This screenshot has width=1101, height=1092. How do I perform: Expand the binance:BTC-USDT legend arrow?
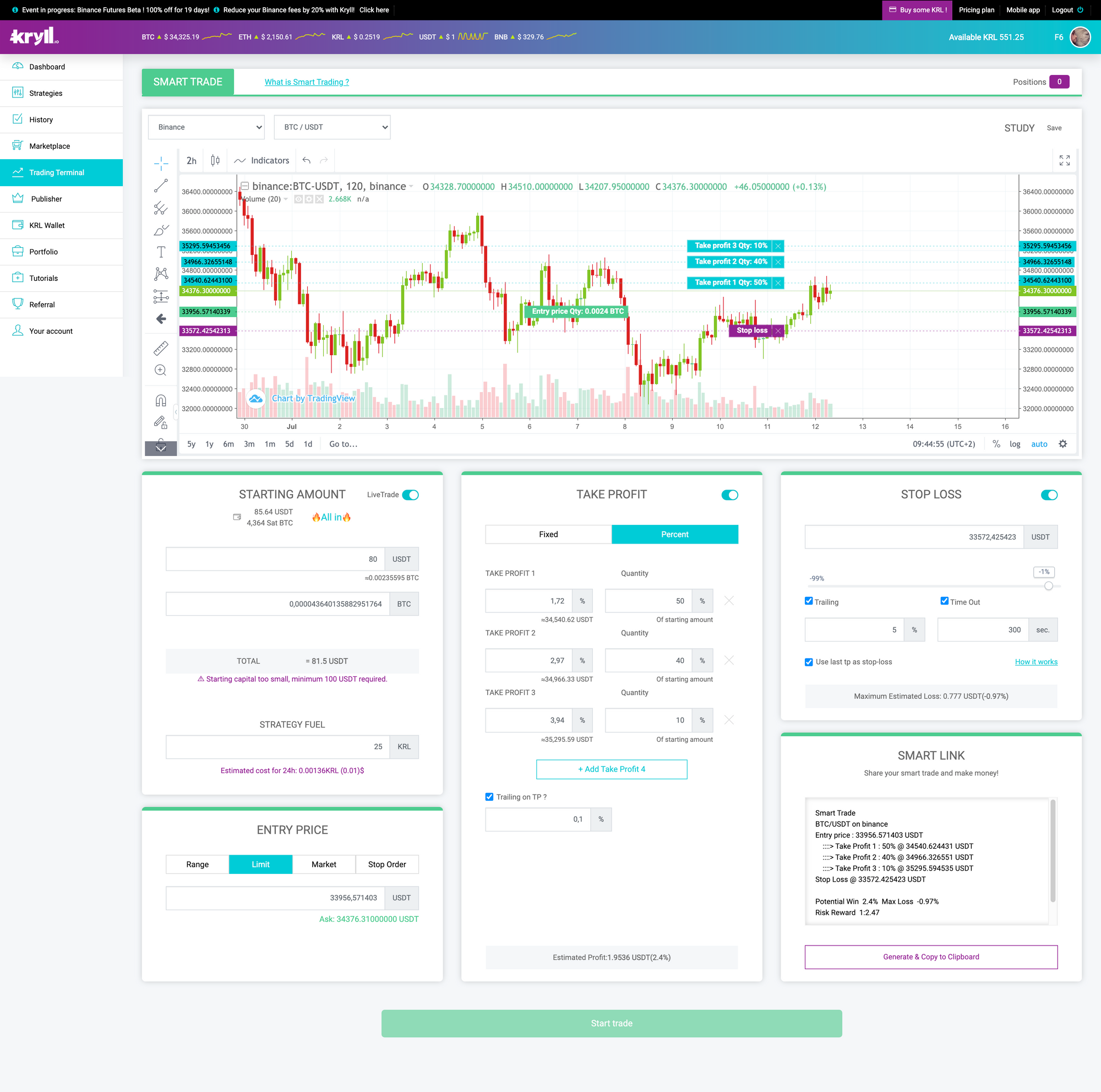(x=411, y=187)
